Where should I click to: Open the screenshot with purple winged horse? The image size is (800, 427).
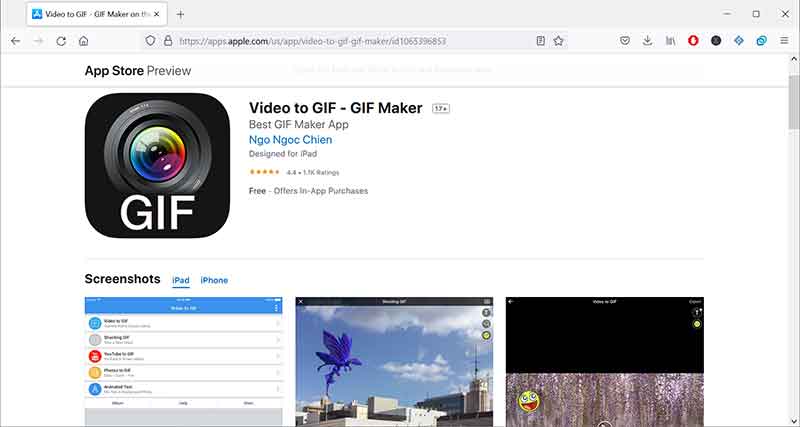(x=394, y=362)
